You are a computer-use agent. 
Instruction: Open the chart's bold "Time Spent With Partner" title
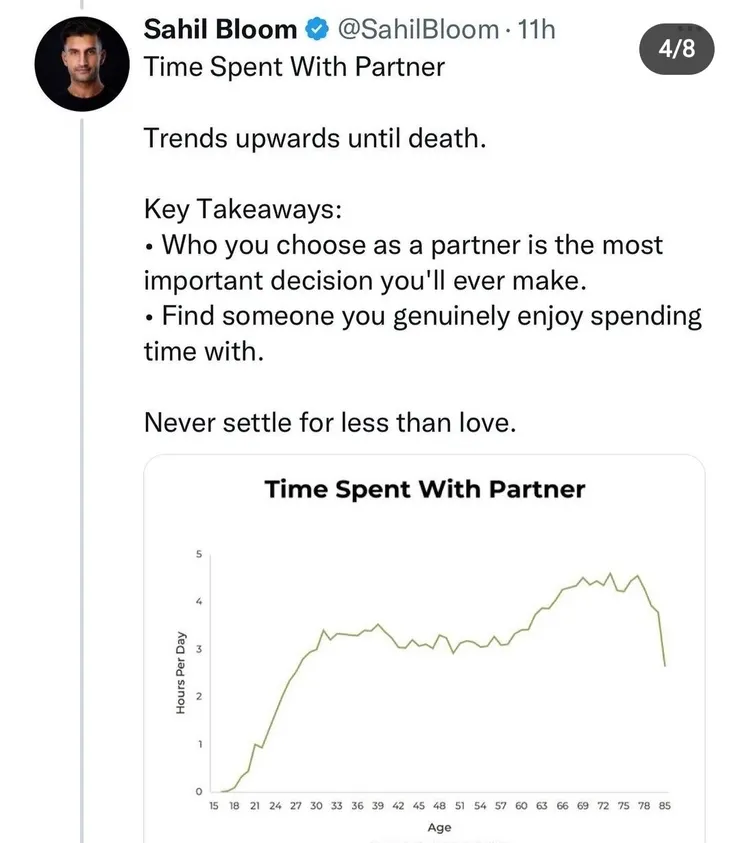coord(424,490)
